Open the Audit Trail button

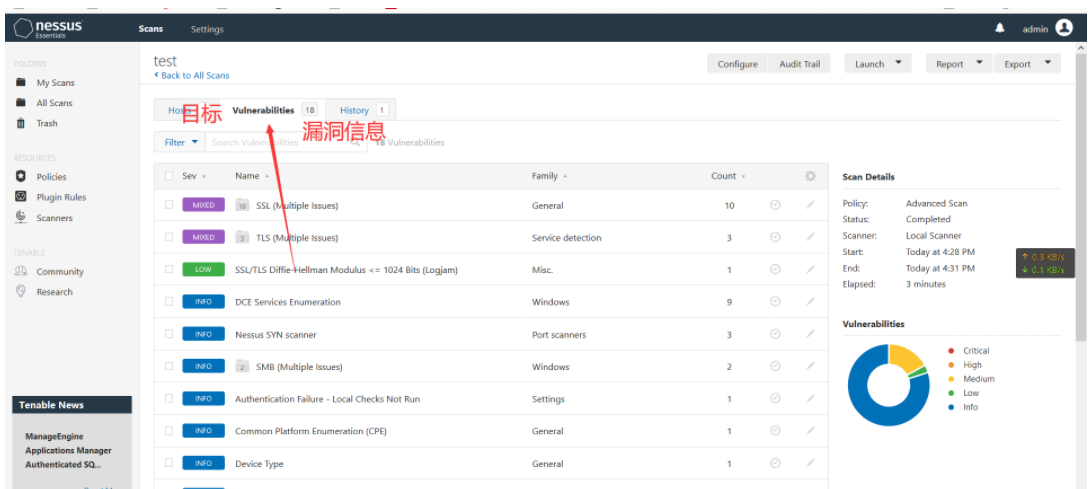click(799, 64)
